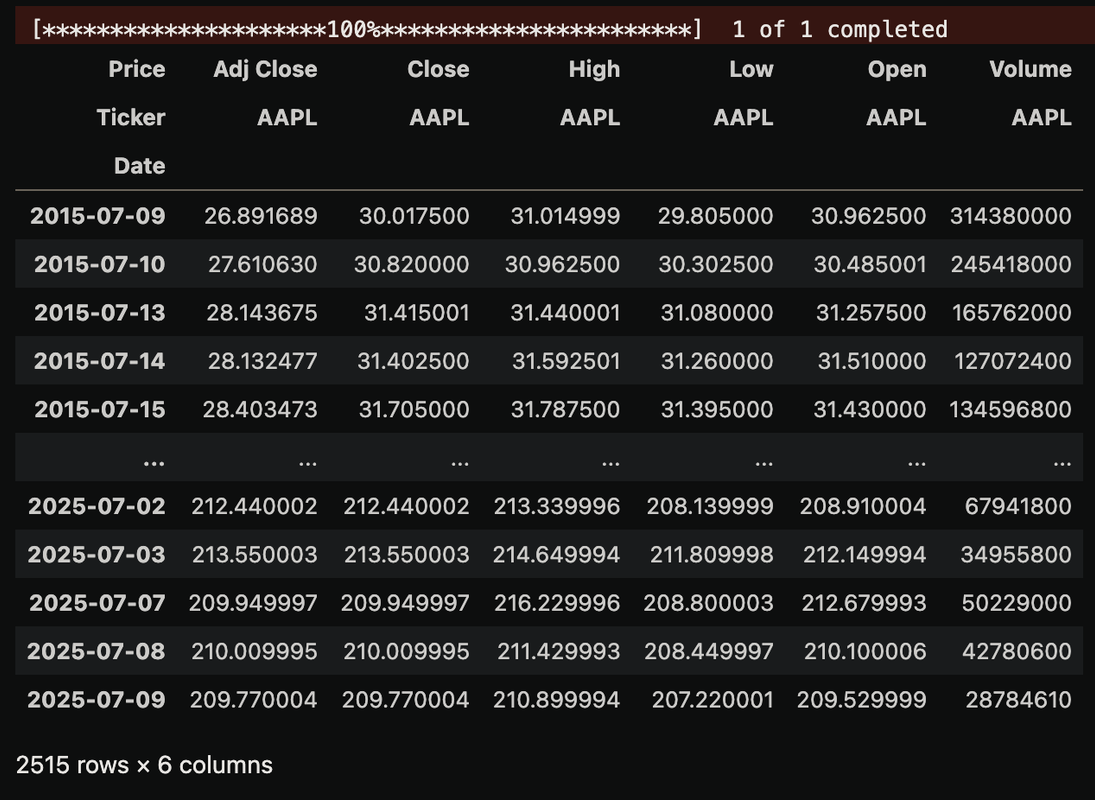
Task: Click Volume value 50229000
Action: (x=1017, y=602)
